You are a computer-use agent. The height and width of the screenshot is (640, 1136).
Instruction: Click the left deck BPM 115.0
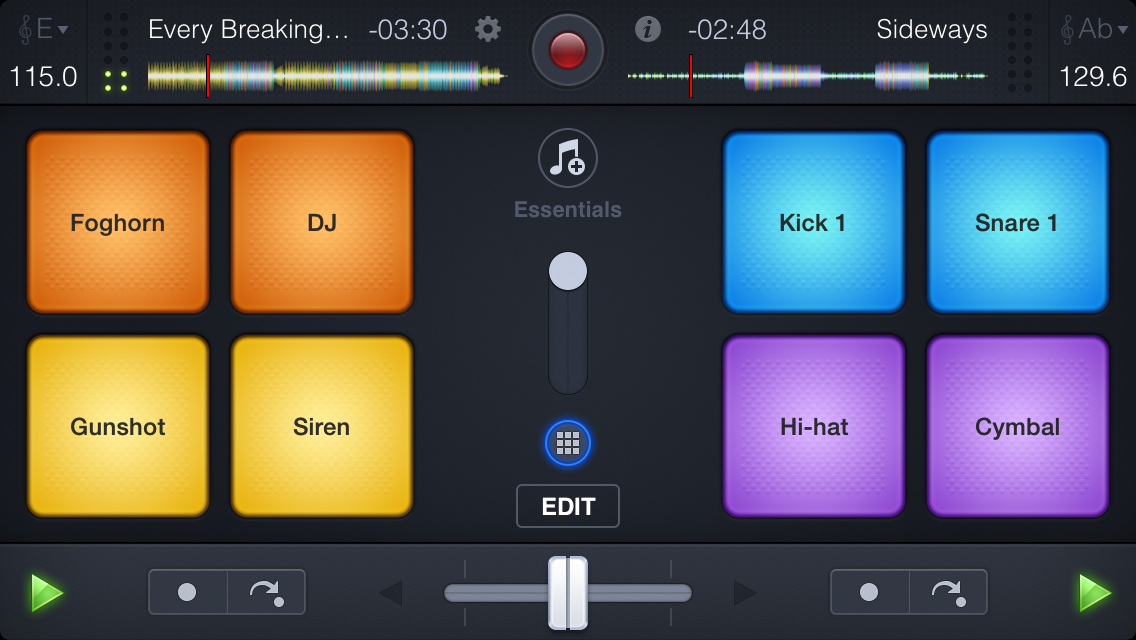click(x=43, y=76)
